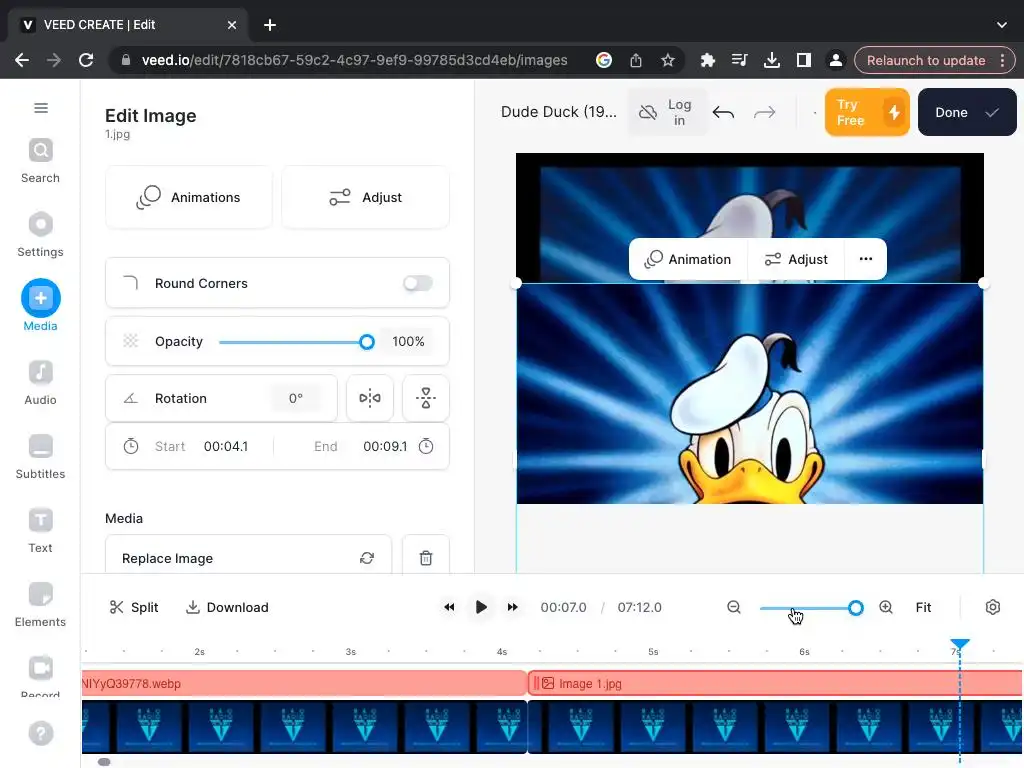Click the timeline zoom slider handle
Viewport: 1024px width, 768px height.
(856, 608)
